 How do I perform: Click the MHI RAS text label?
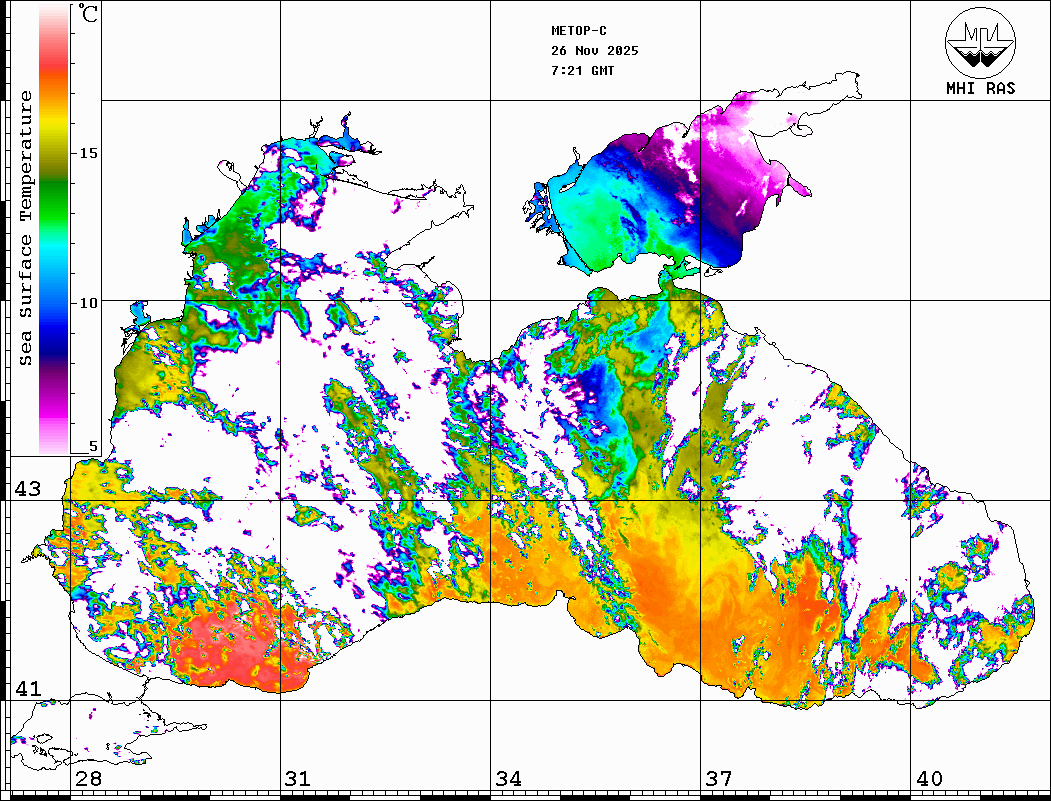click(980, 89)
